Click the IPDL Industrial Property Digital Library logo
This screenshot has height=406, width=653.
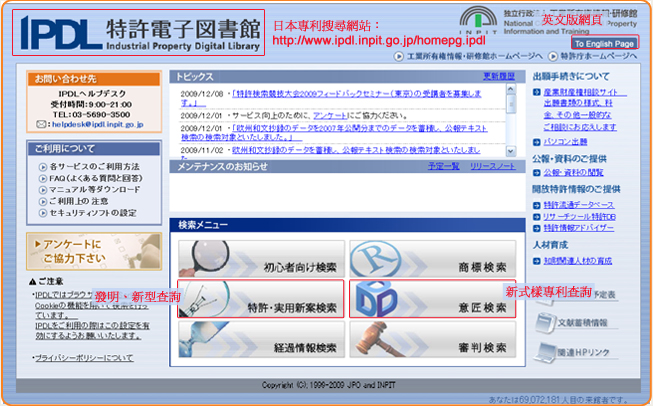pos(141,33)
